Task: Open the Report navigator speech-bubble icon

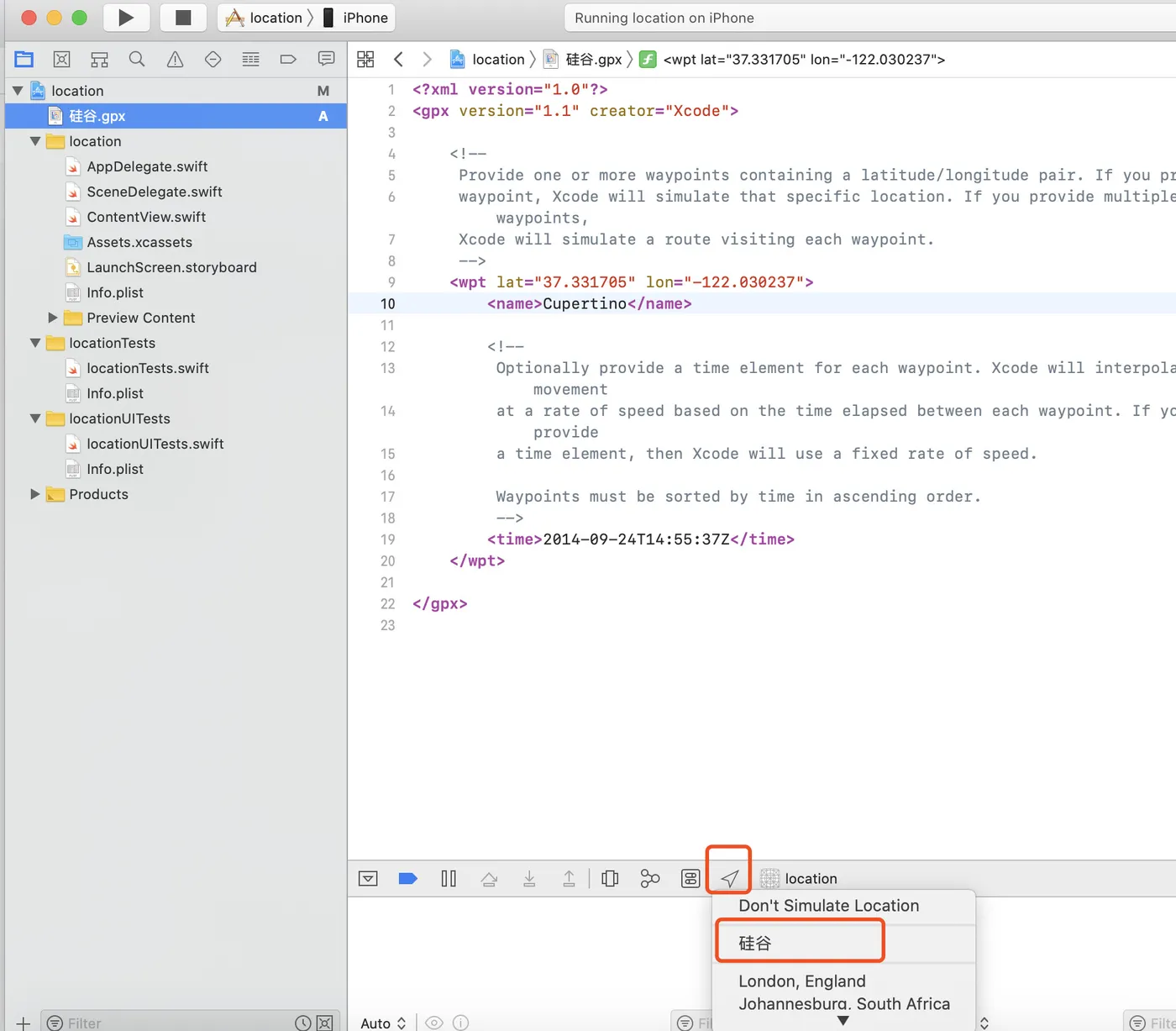Action: pos(326,59)
